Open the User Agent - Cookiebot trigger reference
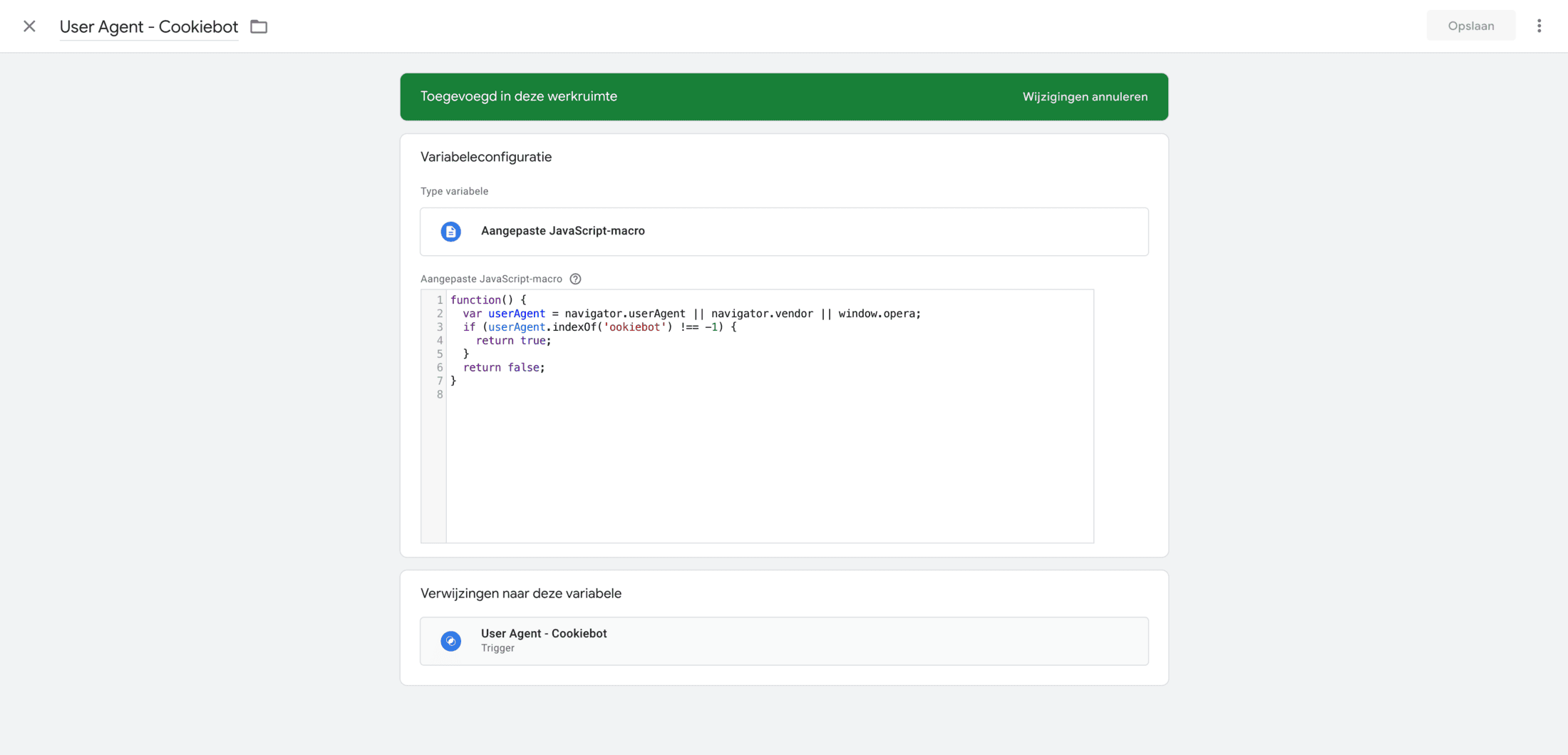Viewport: 1568px width, 755px height. tap(784, 641)
